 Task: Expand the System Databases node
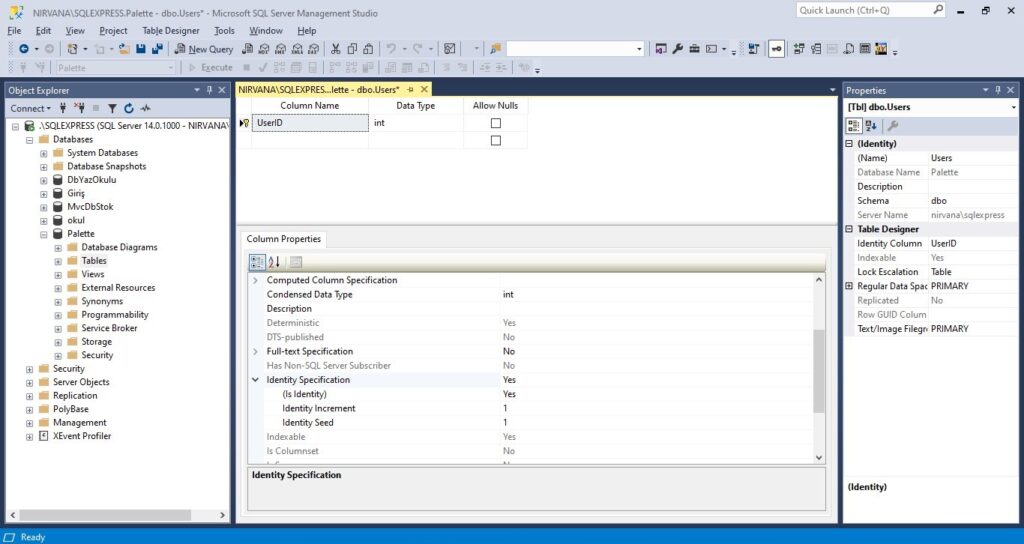coord(44,153)
